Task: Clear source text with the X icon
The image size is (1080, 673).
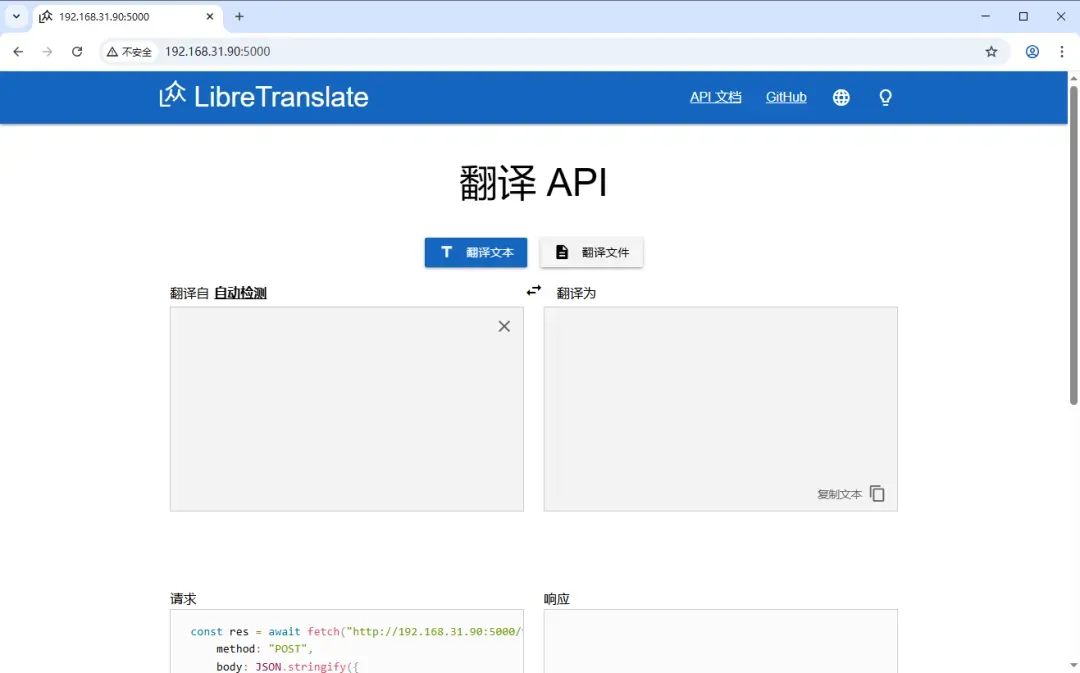Action: (504, 326)
